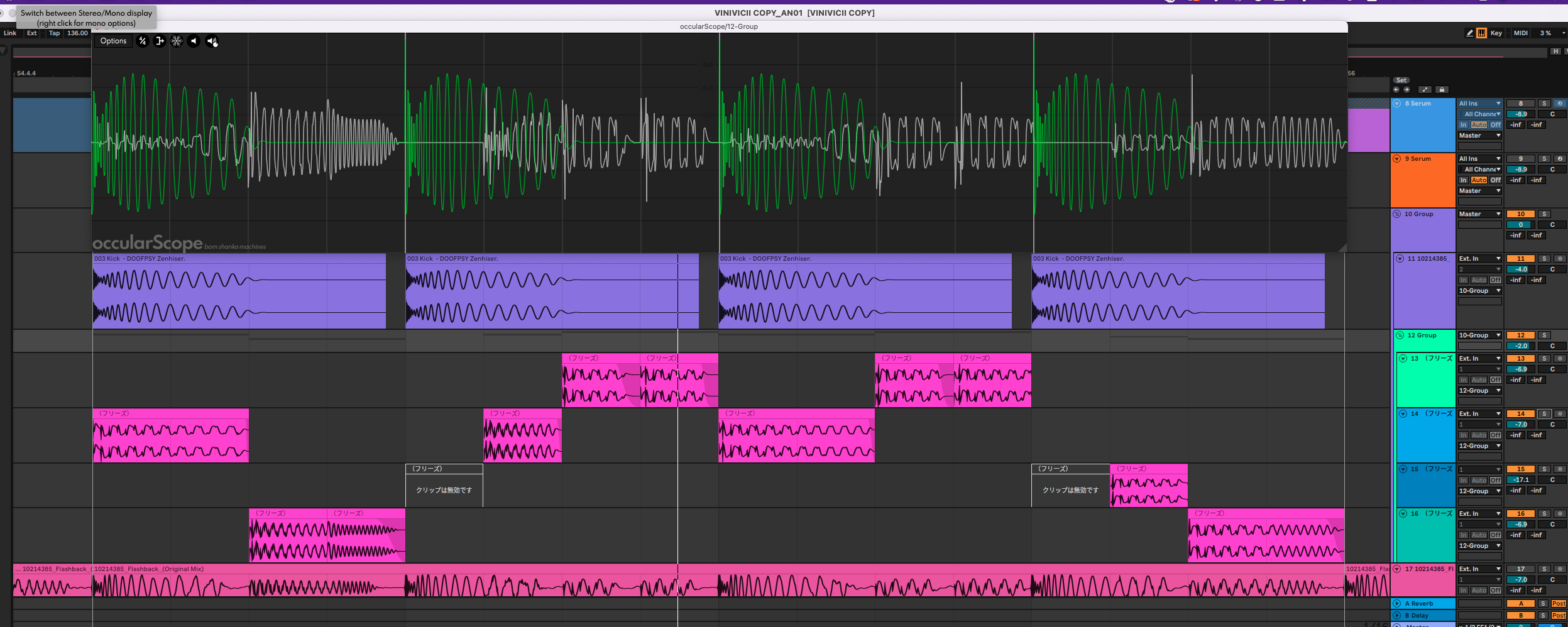This screenshot has height=627, width=1568.
Task: Click the 4/4 time signature icon in occularScope
Action: point(143,41)
